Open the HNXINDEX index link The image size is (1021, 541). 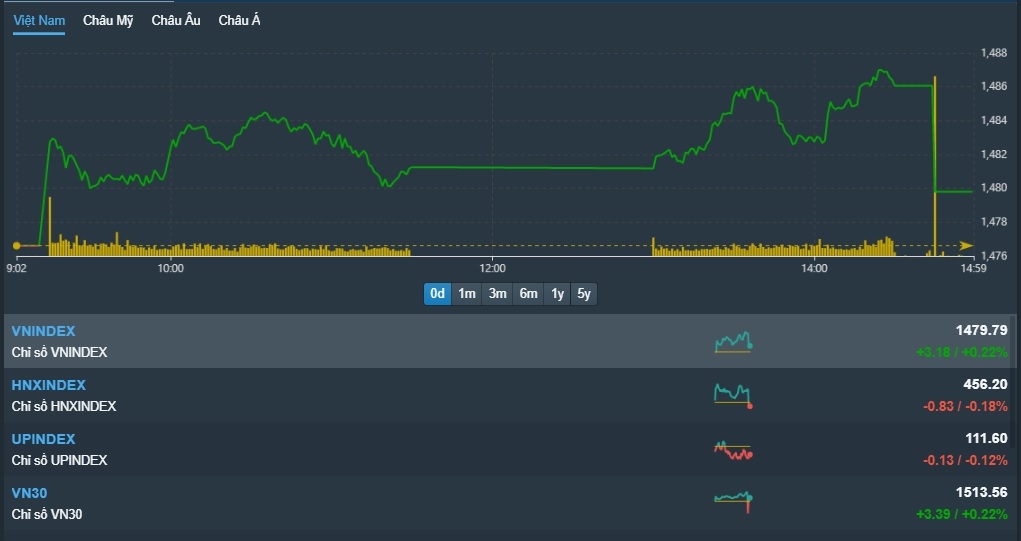click(x=48, y=385)
